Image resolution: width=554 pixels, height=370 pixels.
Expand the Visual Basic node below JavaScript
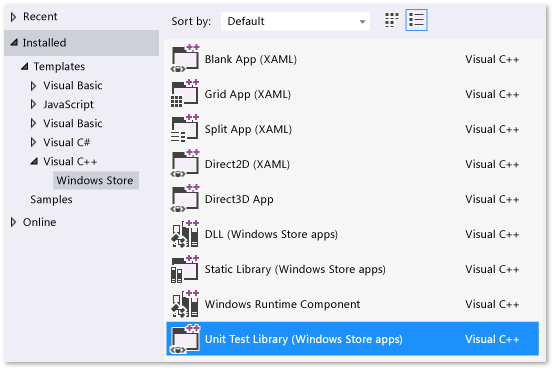(x=34, y=123)
